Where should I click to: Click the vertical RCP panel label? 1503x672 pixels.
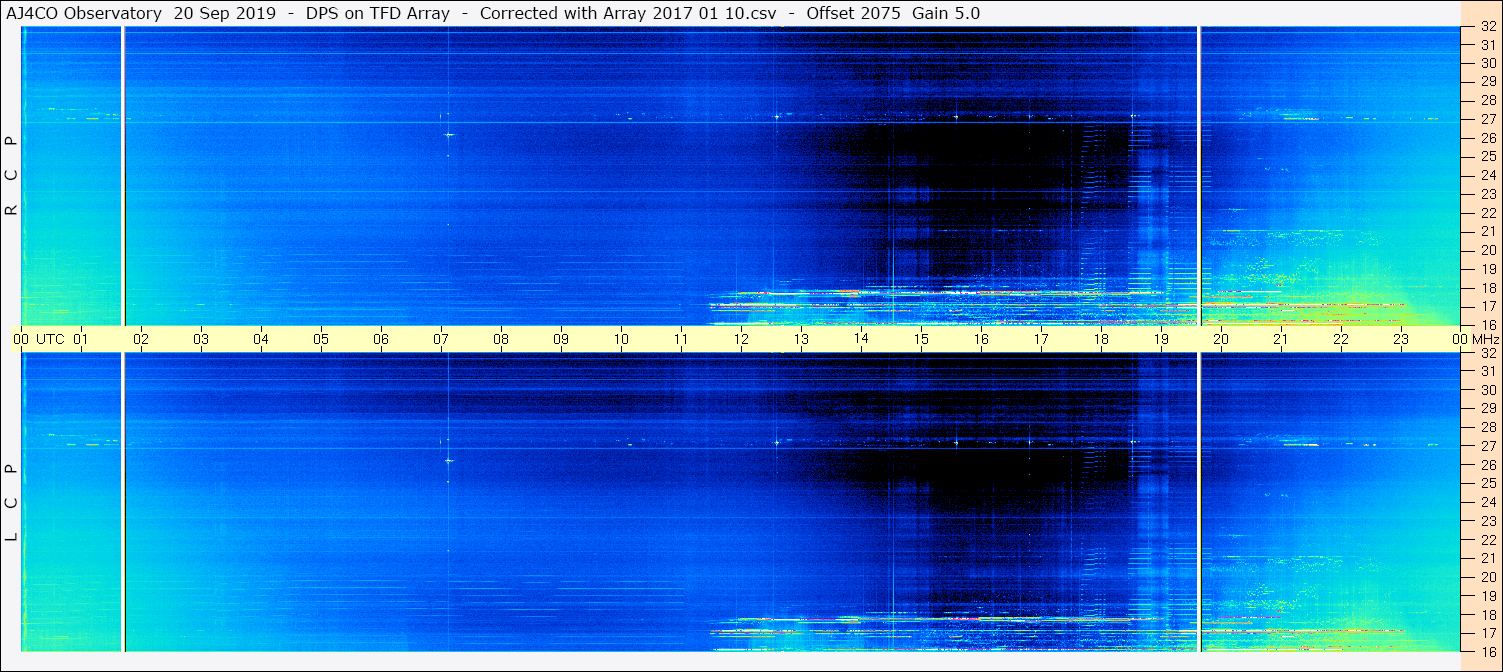[x=11, y=176]
